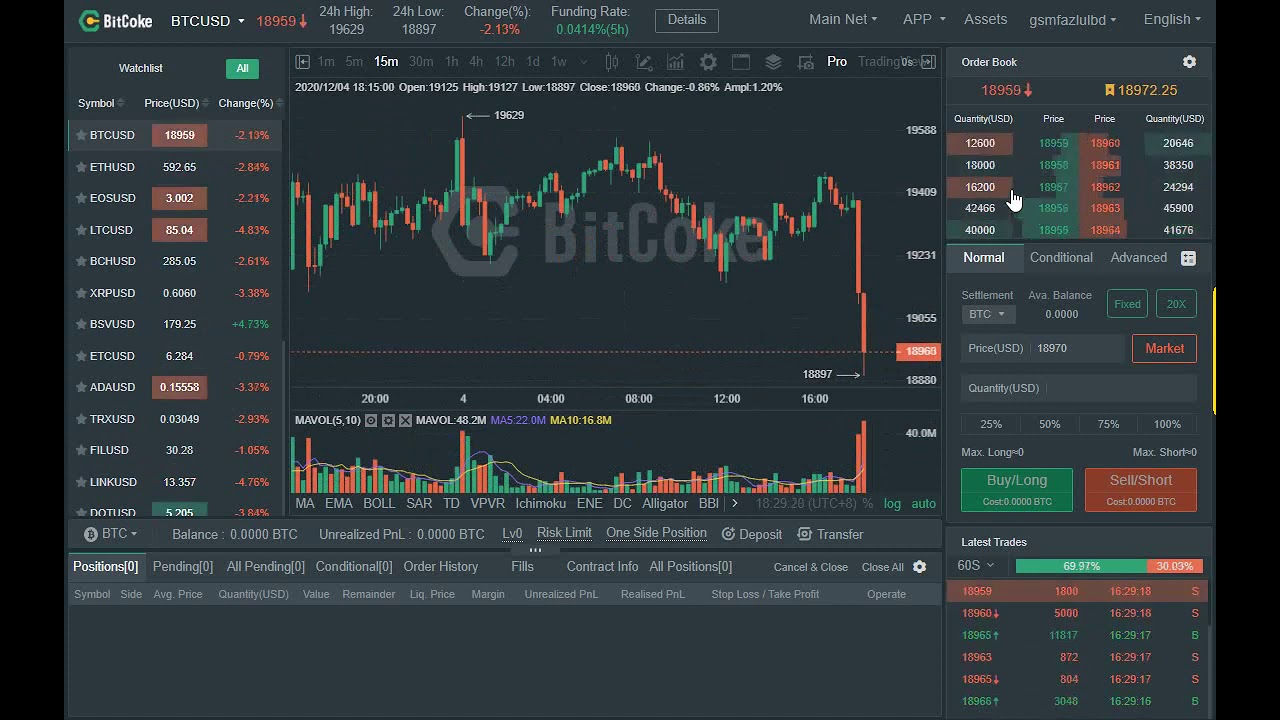Screen dimensions: 1280x720
Task: Show more indicators with the arrow after BBI
Action: (x=735, y=503)
